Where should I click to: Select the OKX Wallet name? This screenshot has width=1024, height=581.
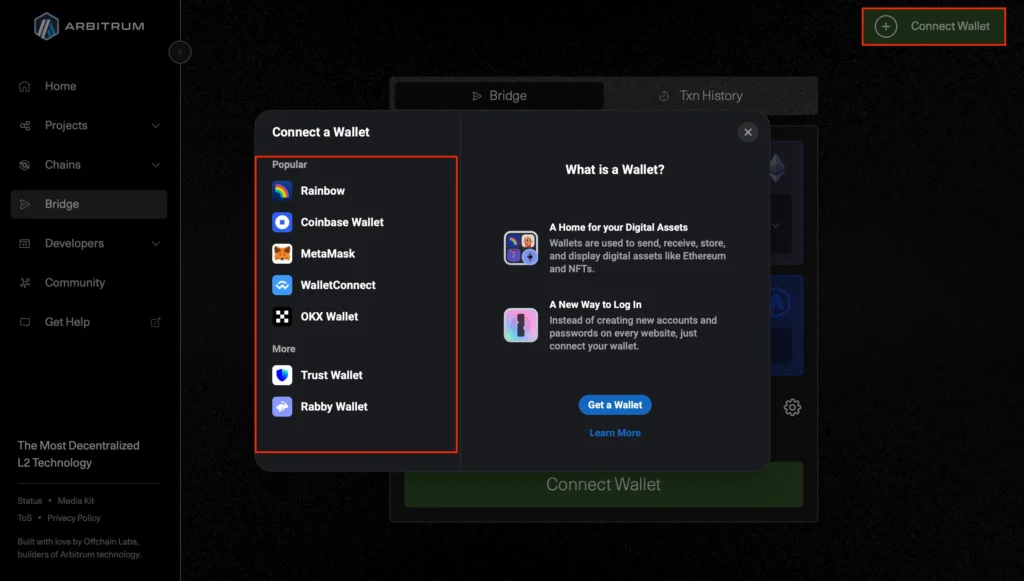coord(329,317)
